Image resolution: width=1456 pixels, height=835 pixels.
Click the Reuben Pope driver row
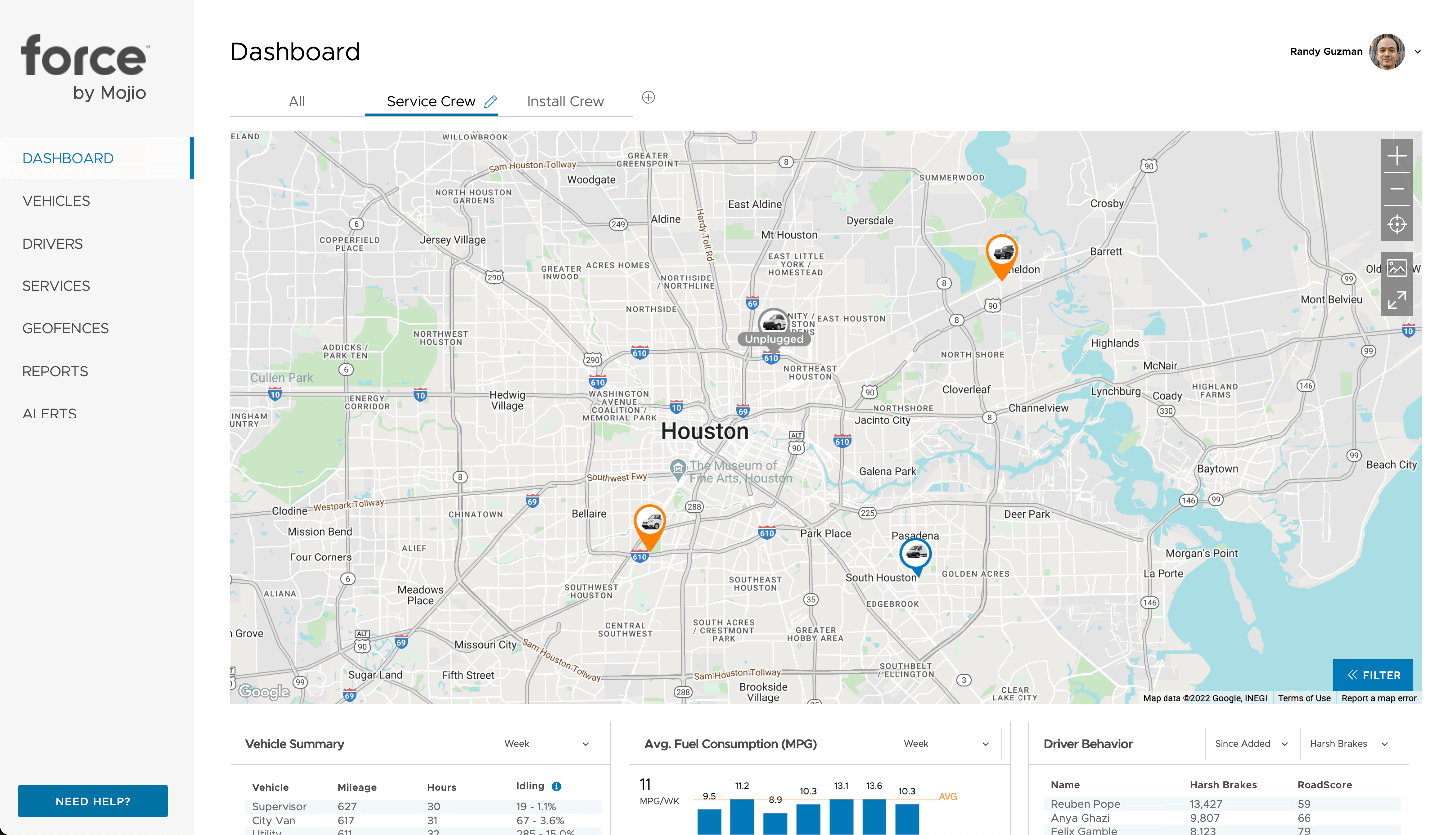coord(1221,804)
